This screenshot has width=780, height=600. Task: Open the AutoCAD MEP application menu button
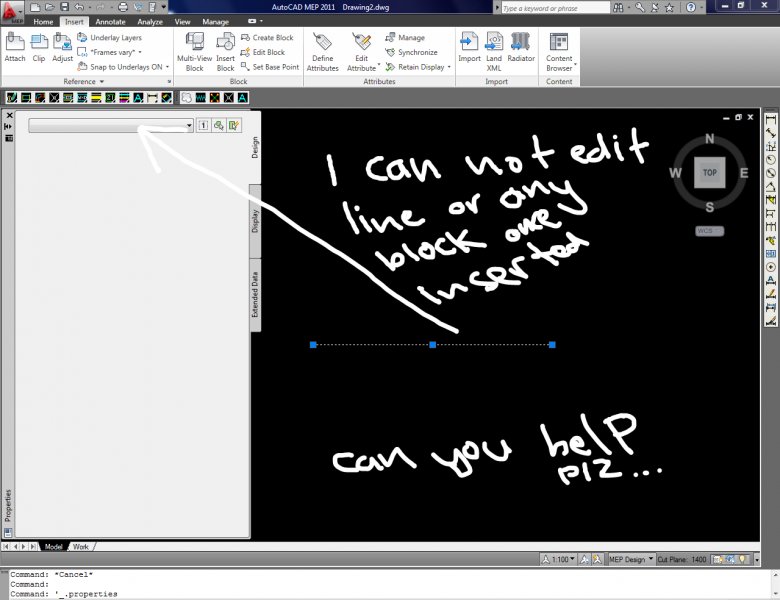pyautogui.click(x=12, y=11)
